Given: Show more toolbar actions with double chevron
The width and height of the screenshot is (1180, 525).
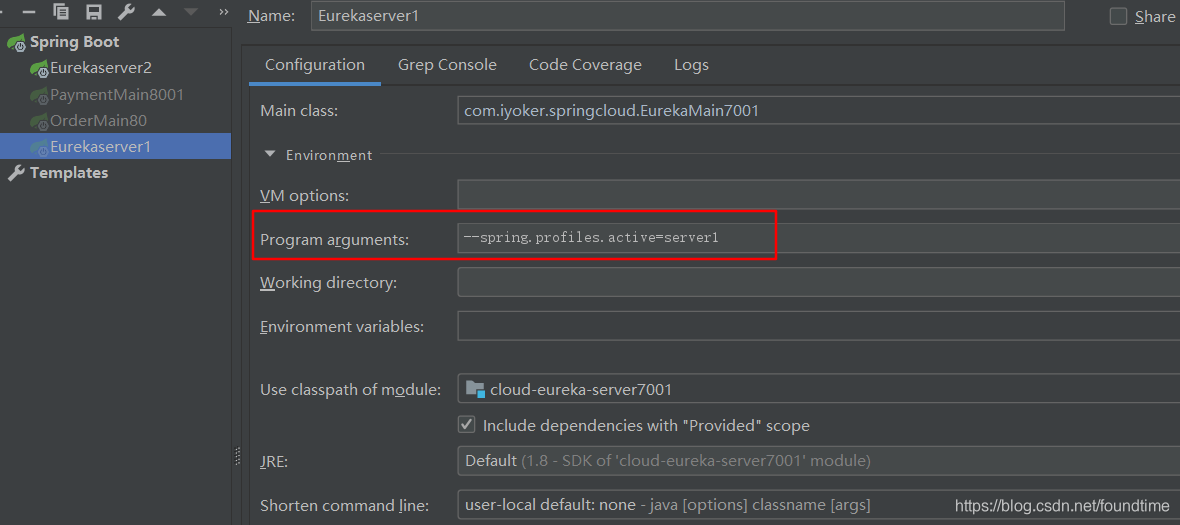Looking at the screenshot, I should pos(224,12).
